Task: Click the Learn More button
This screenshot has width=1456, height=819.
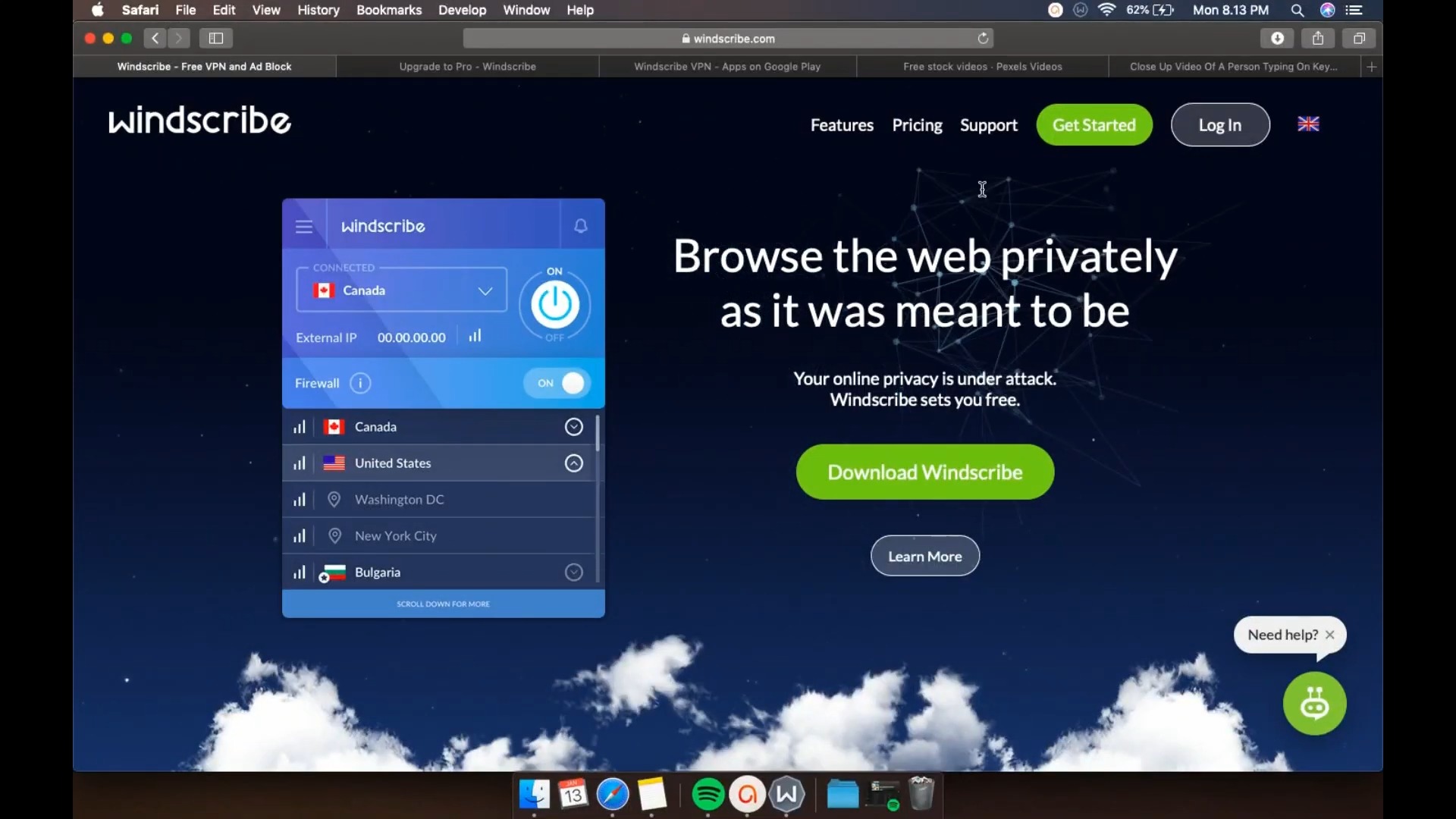Action: [x=925, y=557]
